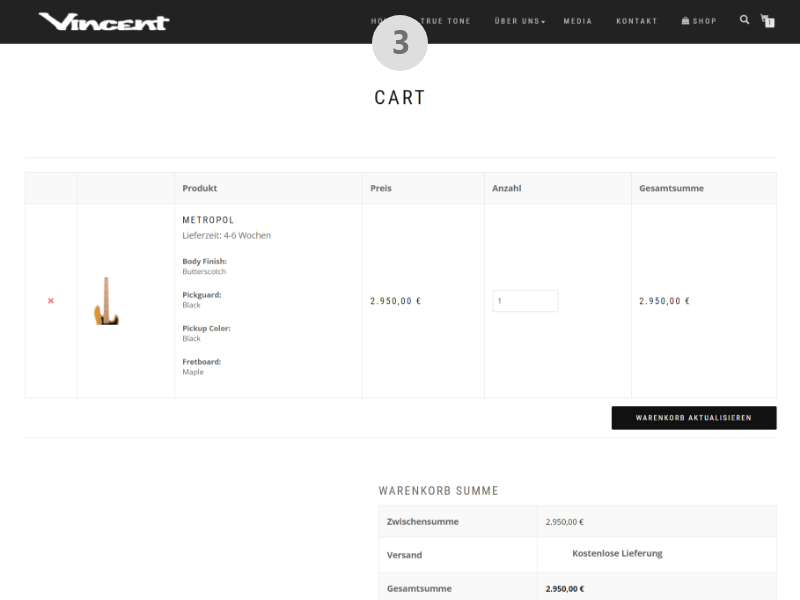
Task: Click the 'Pickguard:' attribute label
Action: pyautogui.click(x=202, y=295)
